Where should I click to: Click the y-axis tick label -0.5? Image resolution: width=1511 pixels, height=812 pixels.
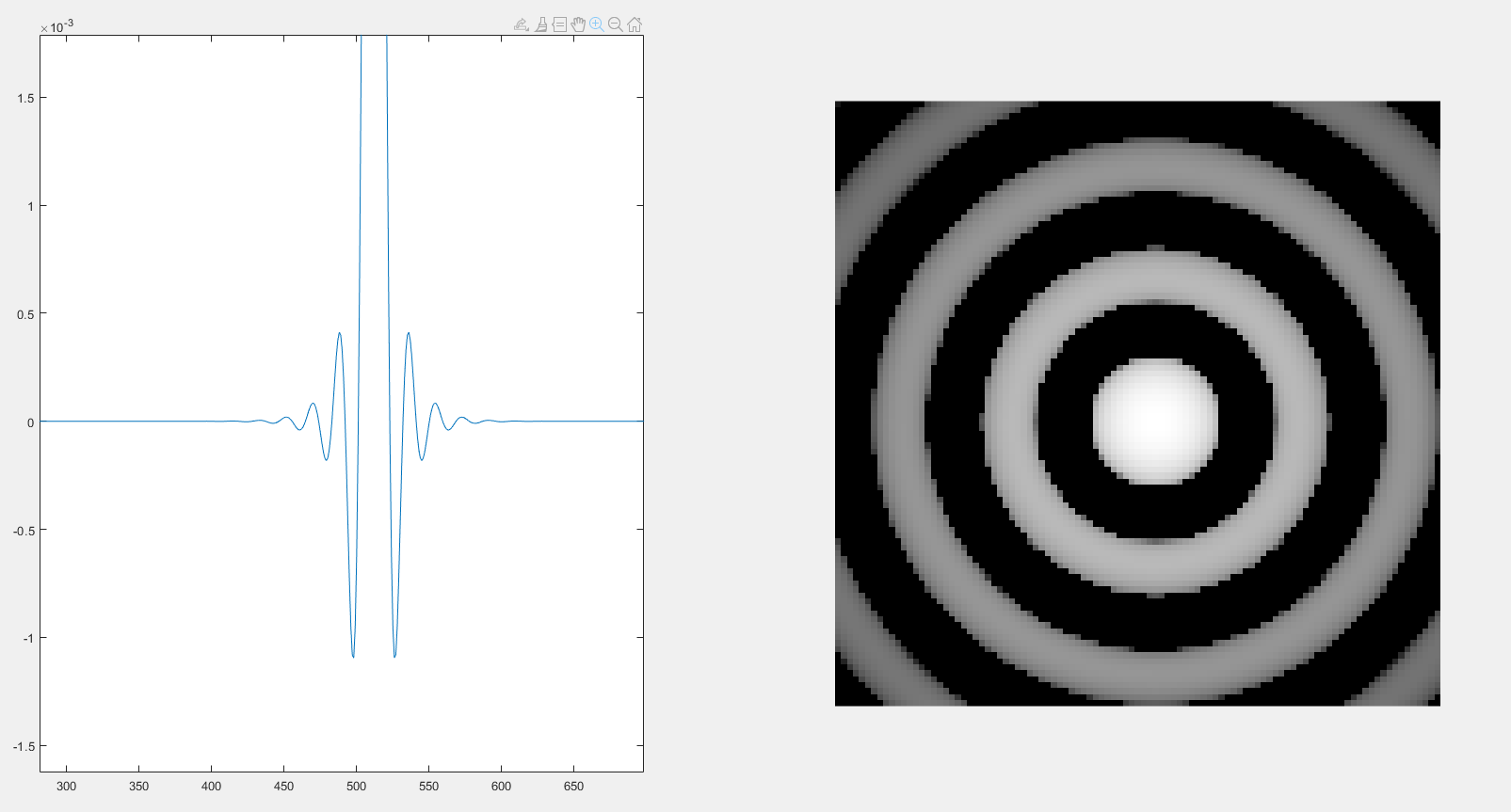pos(24,531)
